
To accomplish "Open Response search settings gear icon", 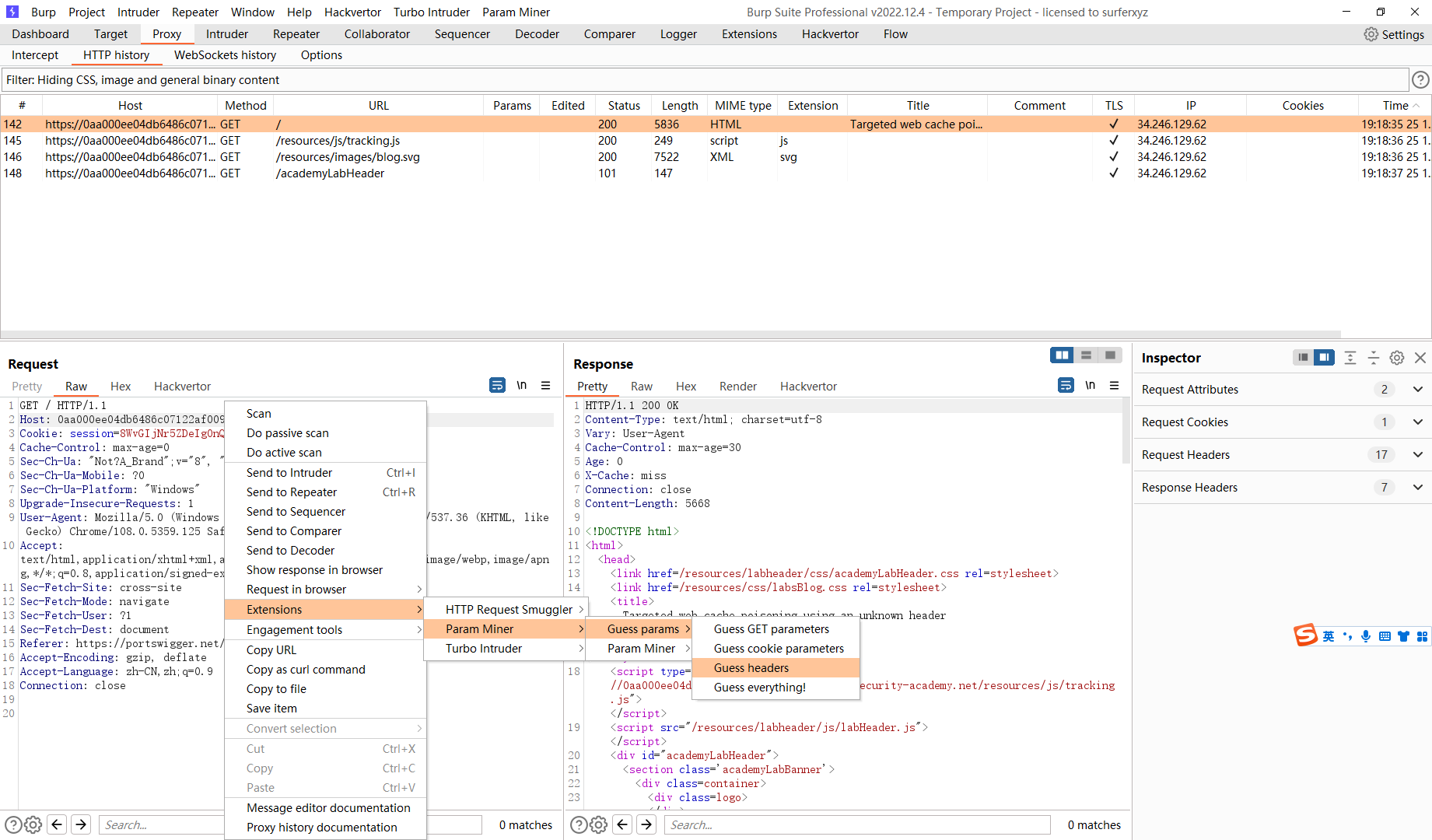I will 598,824.
